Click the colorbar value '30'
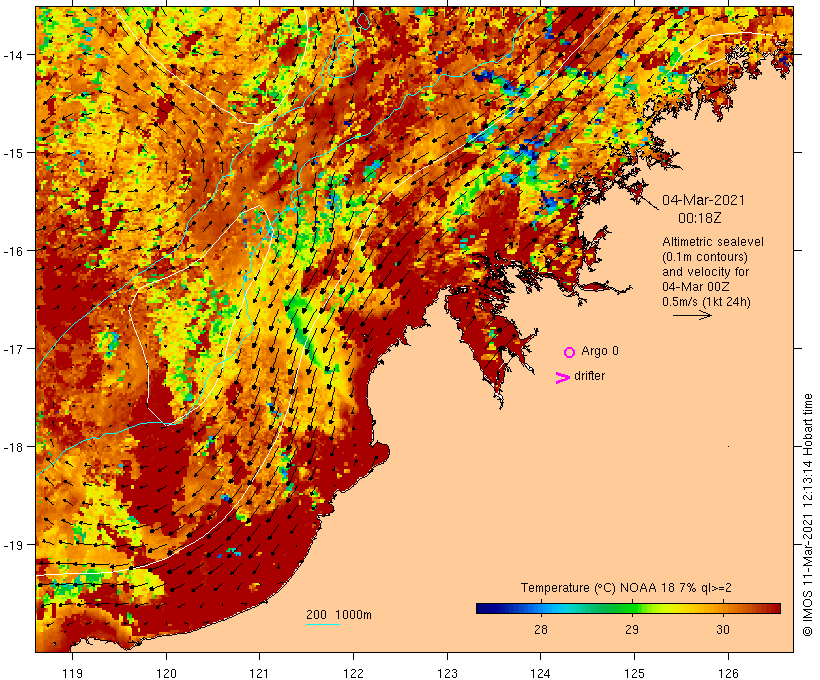The height and width of the screenshot is (680, 820). (723, 629)
